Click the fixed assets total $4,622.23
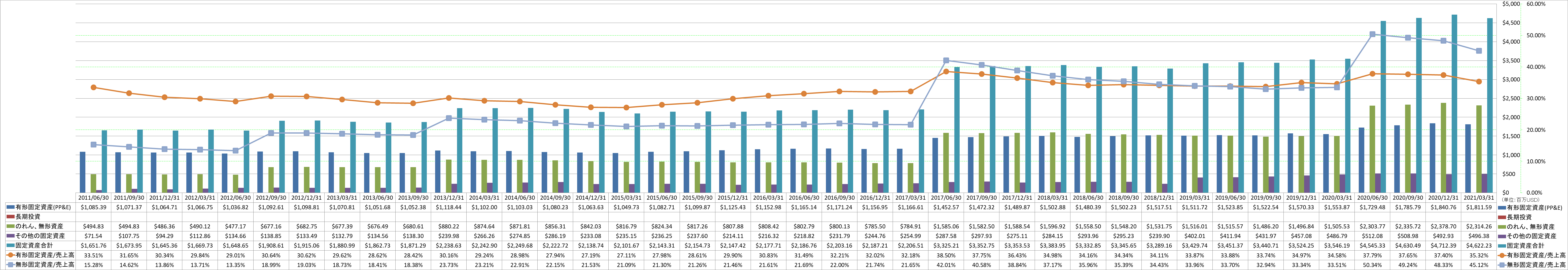 point(1480,245)
